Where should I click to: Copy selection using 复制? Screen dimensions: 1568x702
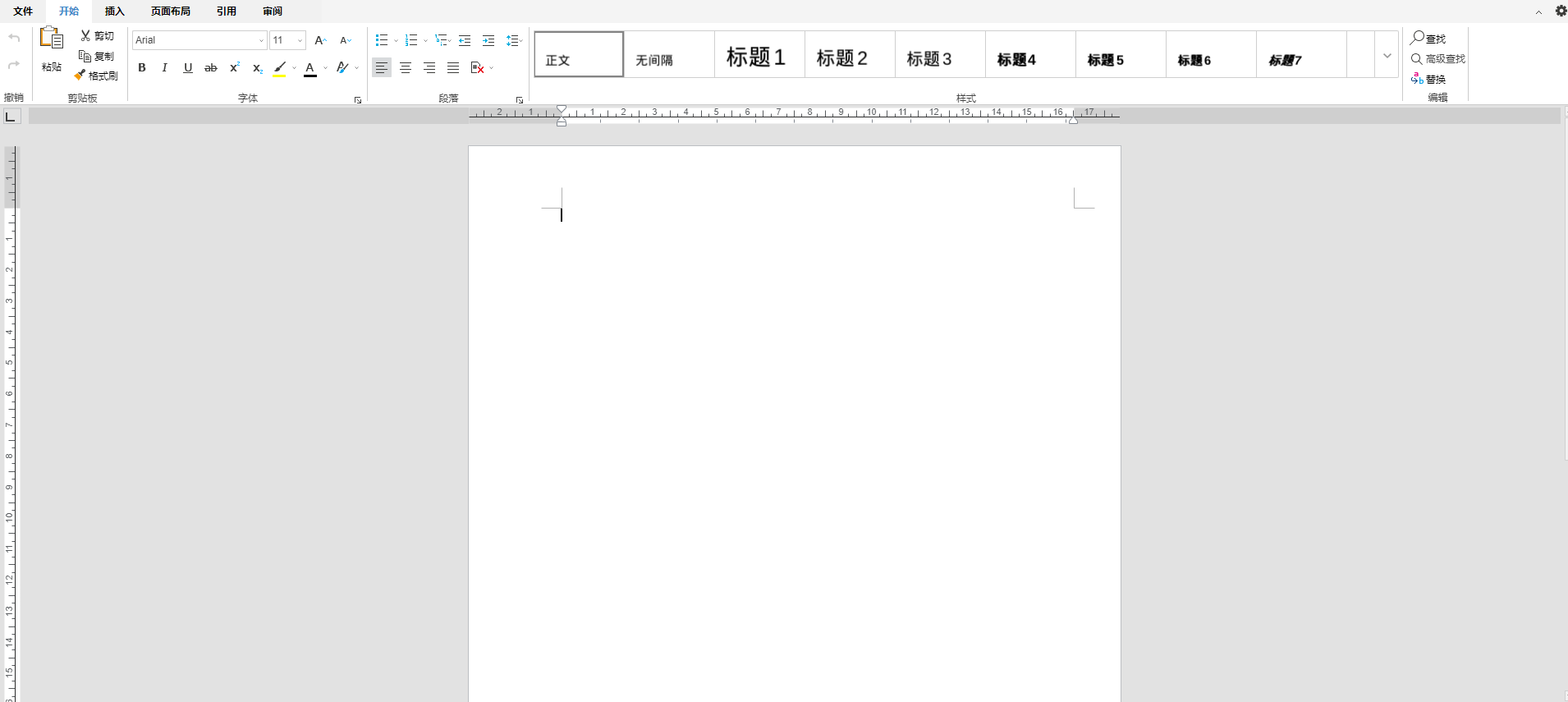pyautogui.click(x=97, y=56)
